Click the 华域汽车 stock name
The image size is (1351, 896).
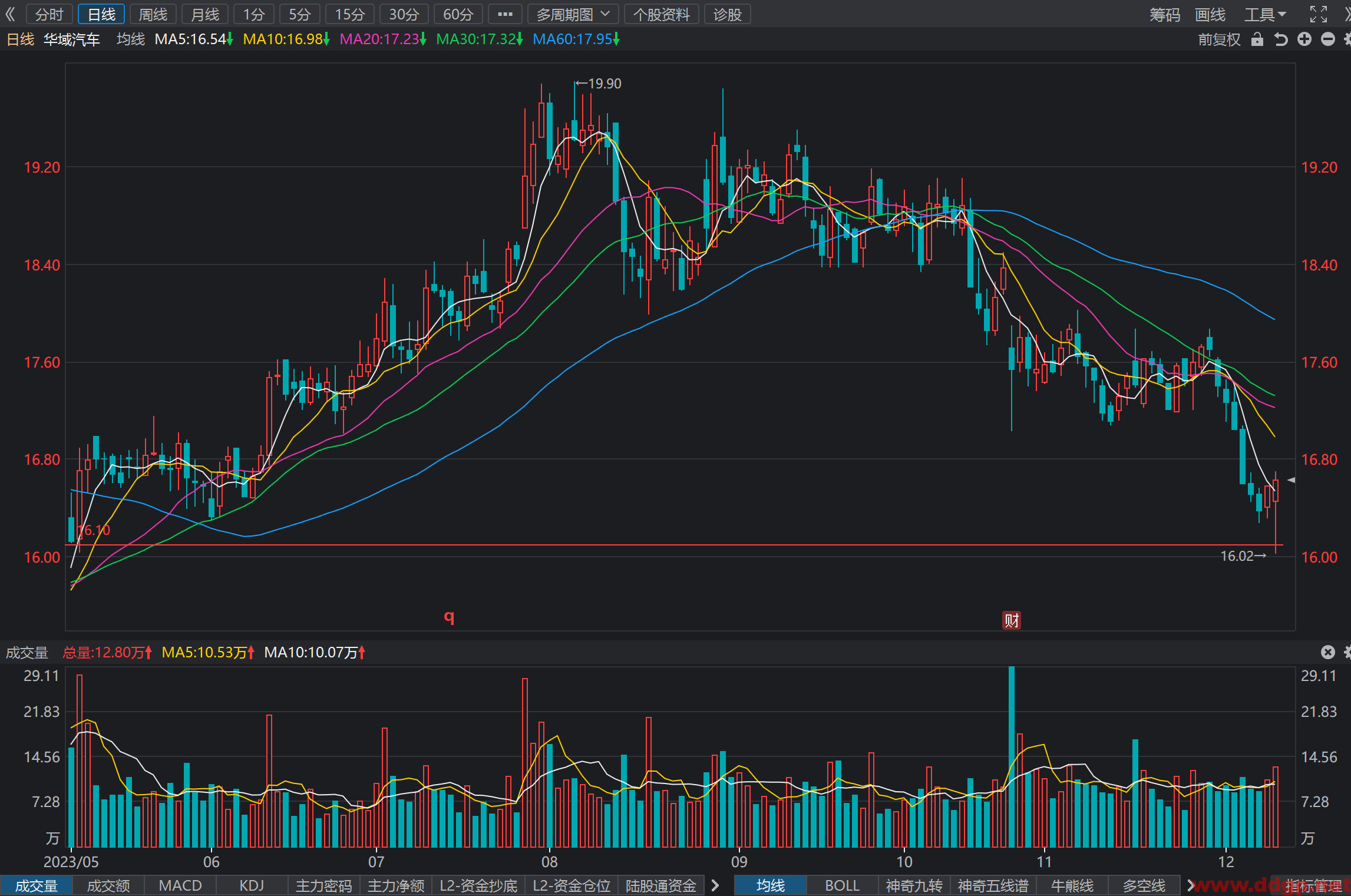click(72, 39)
